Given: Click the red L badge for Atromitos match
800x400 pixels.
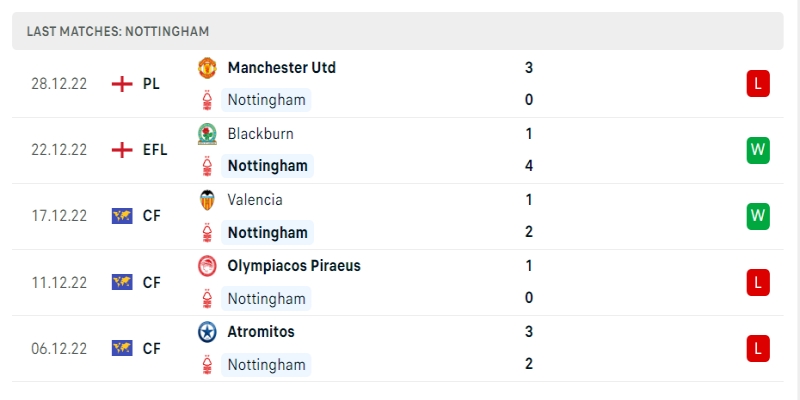Looking at the screenshot, I should (x=757, y=348).
